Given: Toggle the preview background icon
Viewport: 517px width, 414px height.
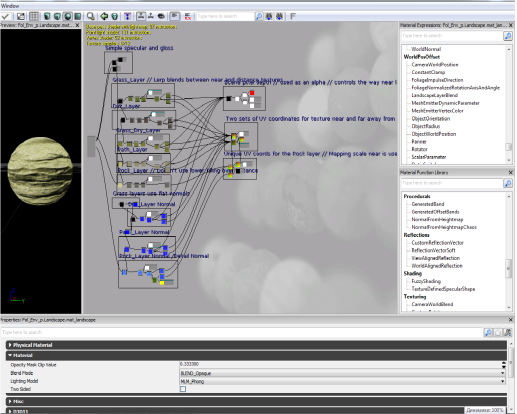Looking at the screenshot, I should (21, 16).
